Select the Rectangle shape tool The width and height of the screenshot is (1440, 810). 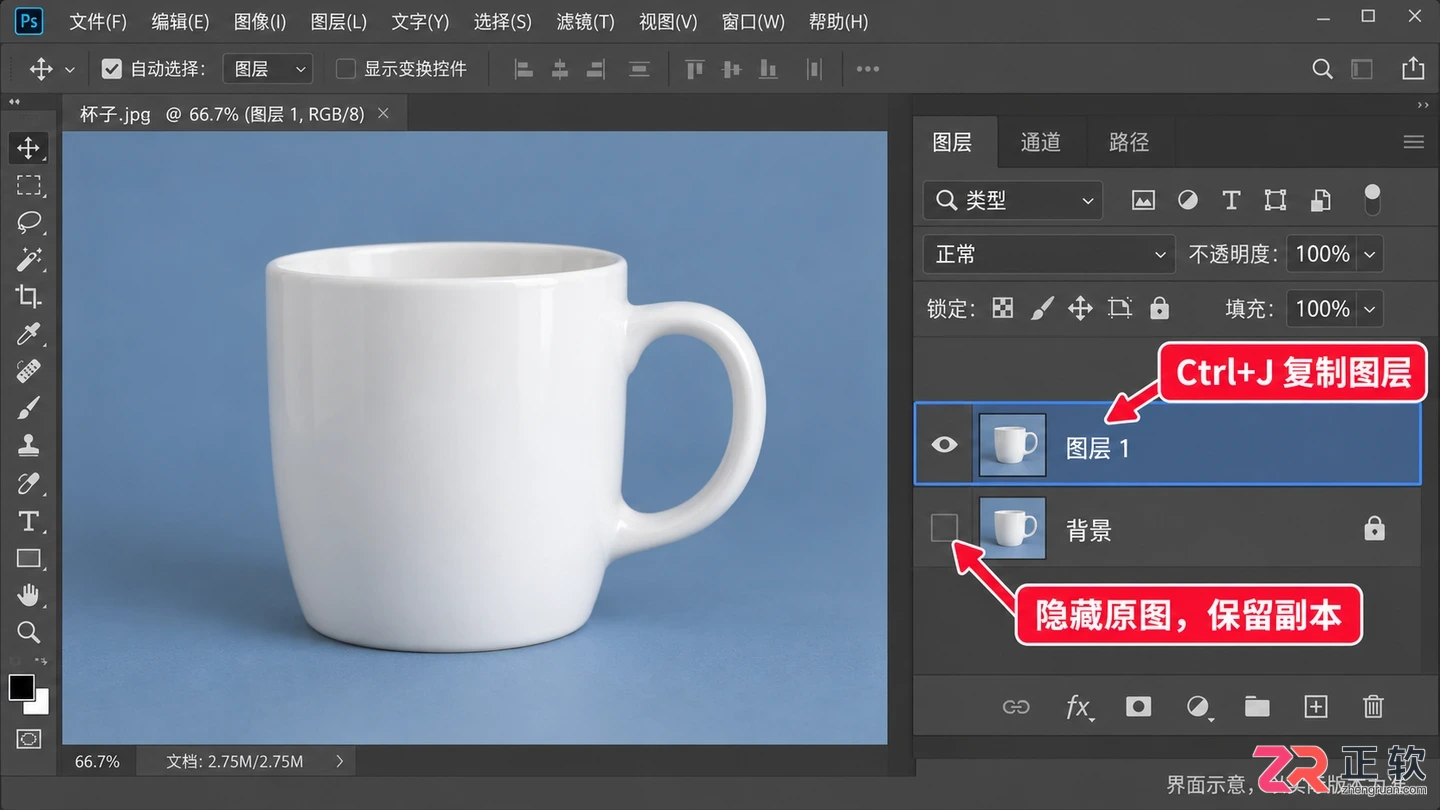click(28, 558)
